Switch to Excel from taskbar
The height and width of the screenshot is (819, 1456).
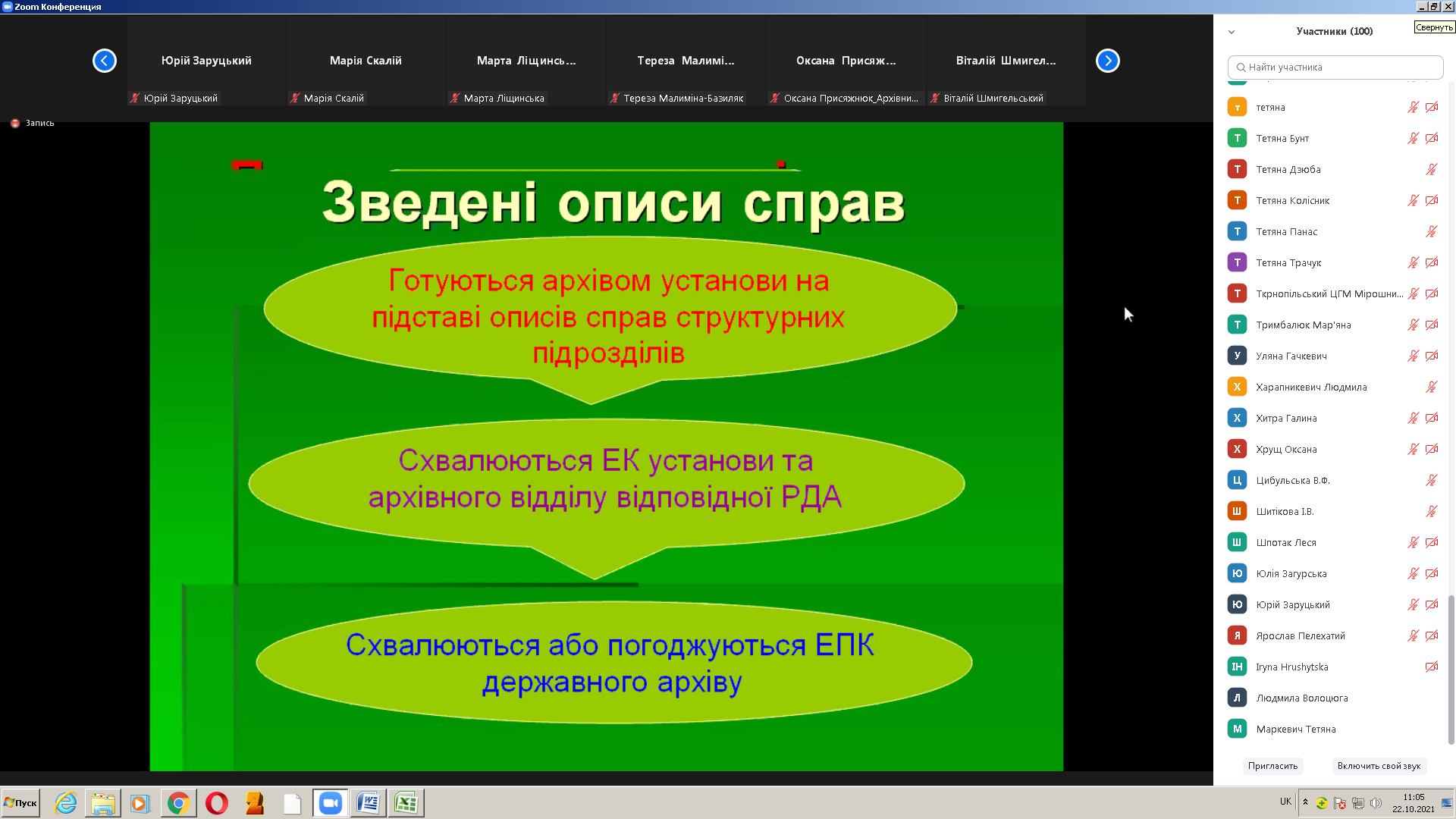[x=406, y=803]
